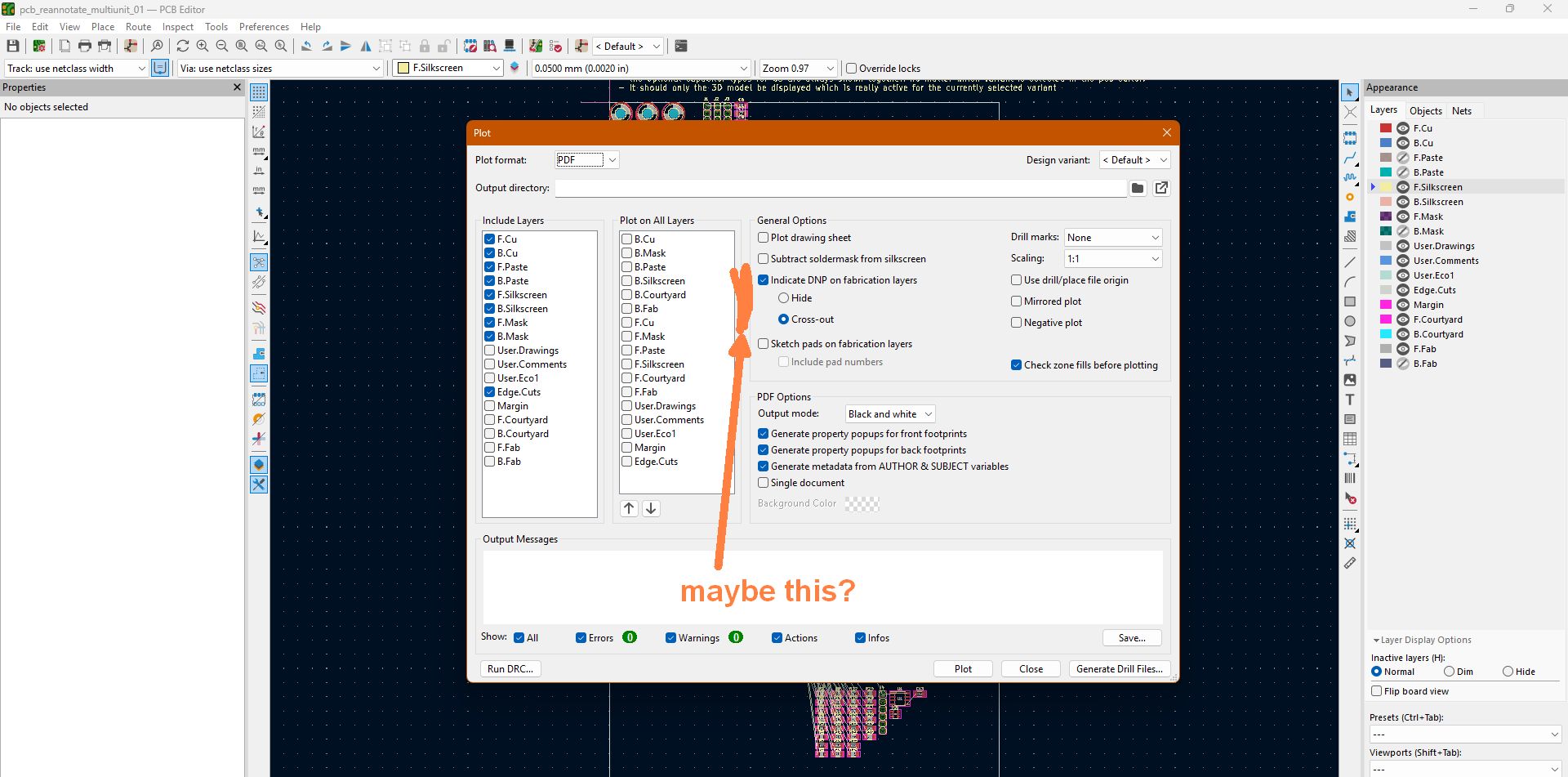Click the Print icon in the toolbar

point(84,46)
